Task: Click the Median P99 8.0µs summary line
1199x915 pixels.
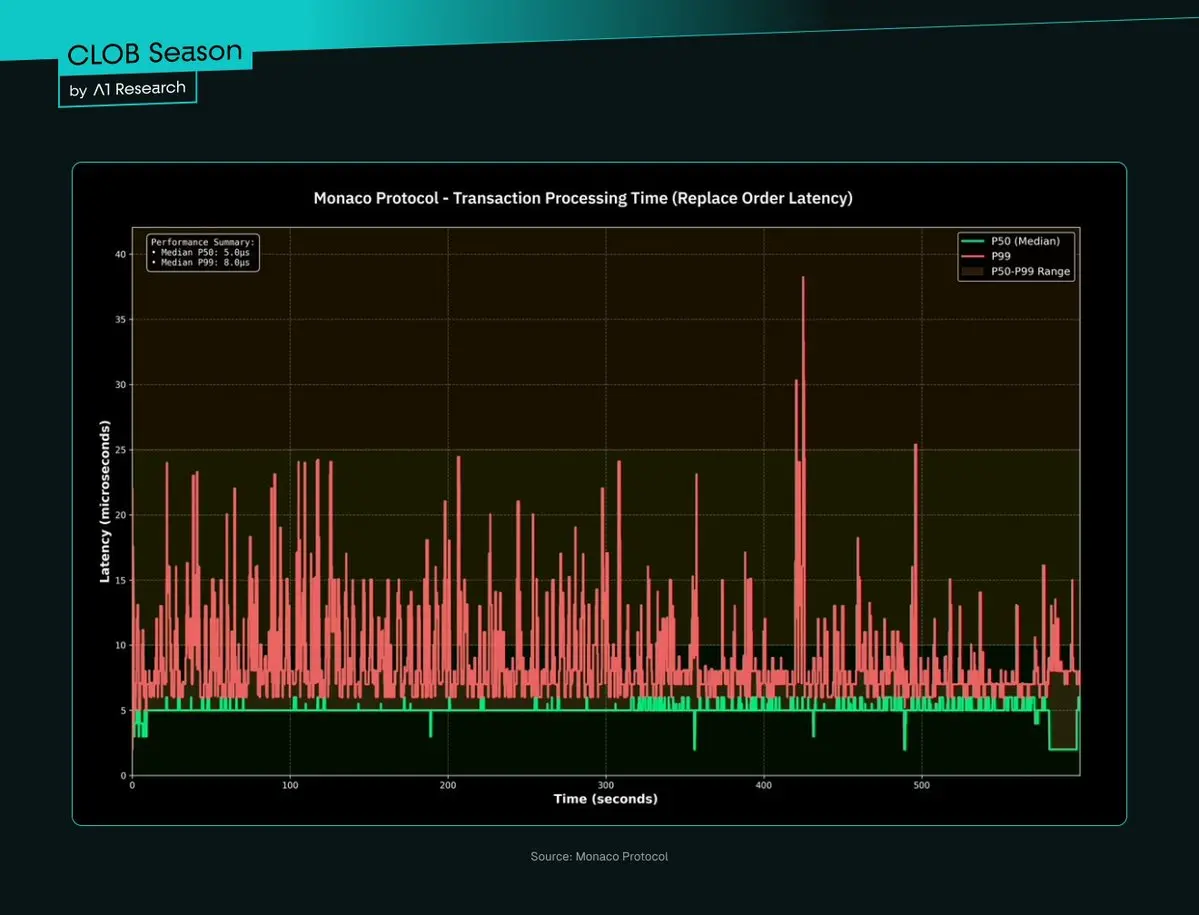Action: 203,264
